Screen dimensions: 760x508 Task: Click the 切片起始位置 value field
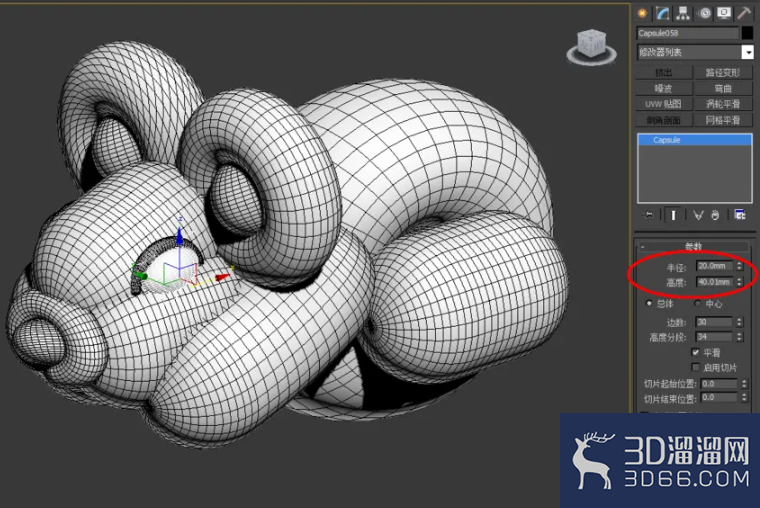click(719, 383)
